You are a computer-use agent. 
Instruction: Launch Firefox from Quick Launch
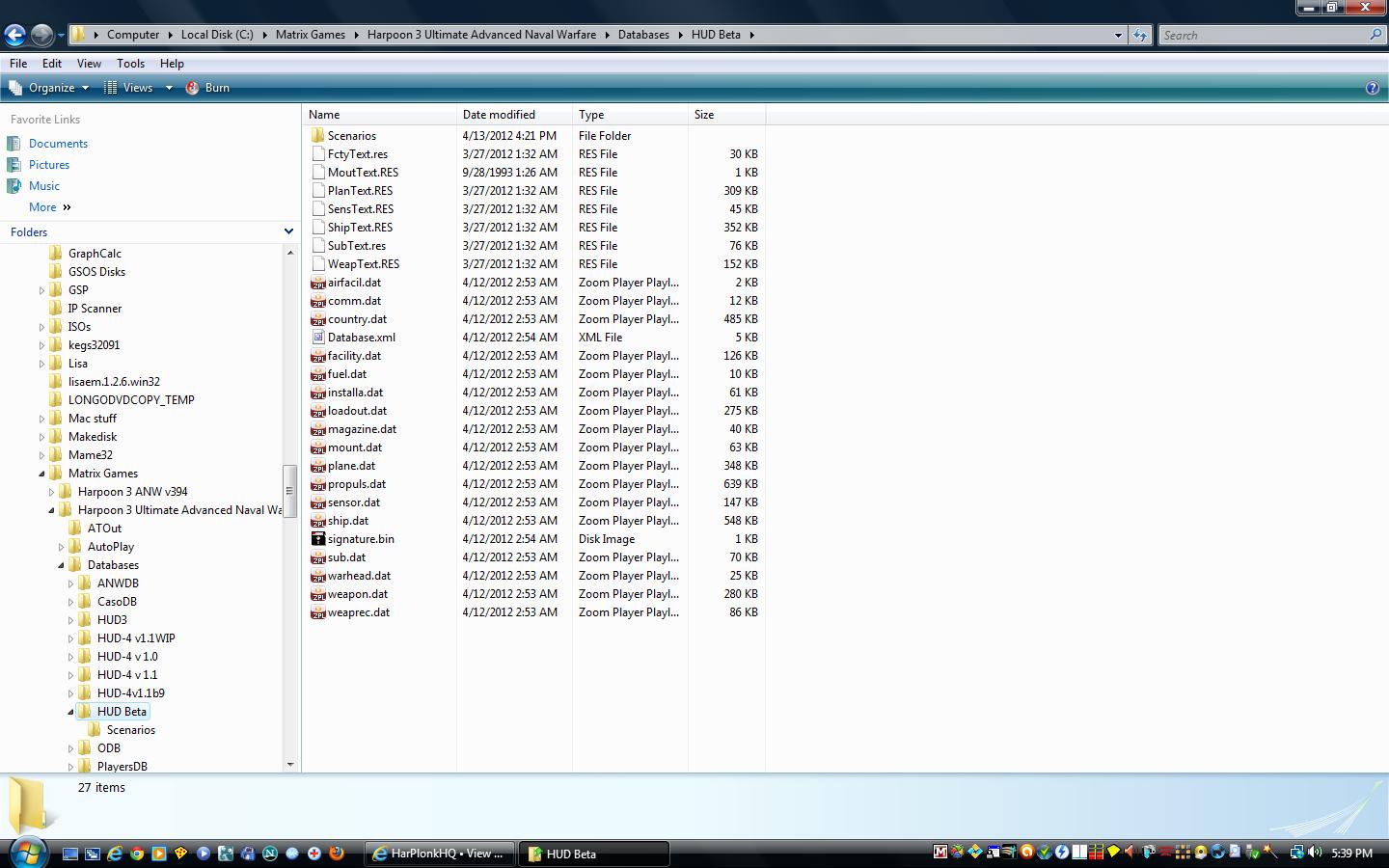pos(337,854)
